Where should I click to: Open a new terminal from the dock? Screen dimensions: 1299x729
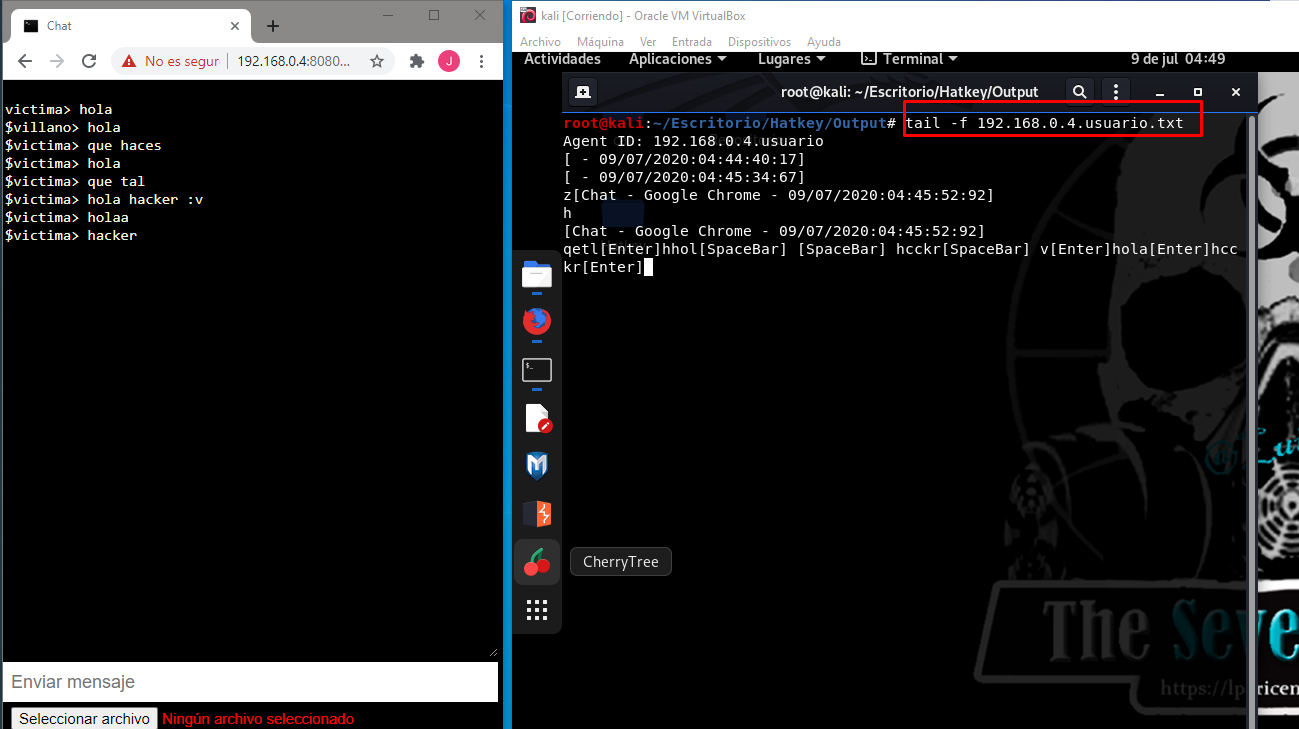point(537,369)
